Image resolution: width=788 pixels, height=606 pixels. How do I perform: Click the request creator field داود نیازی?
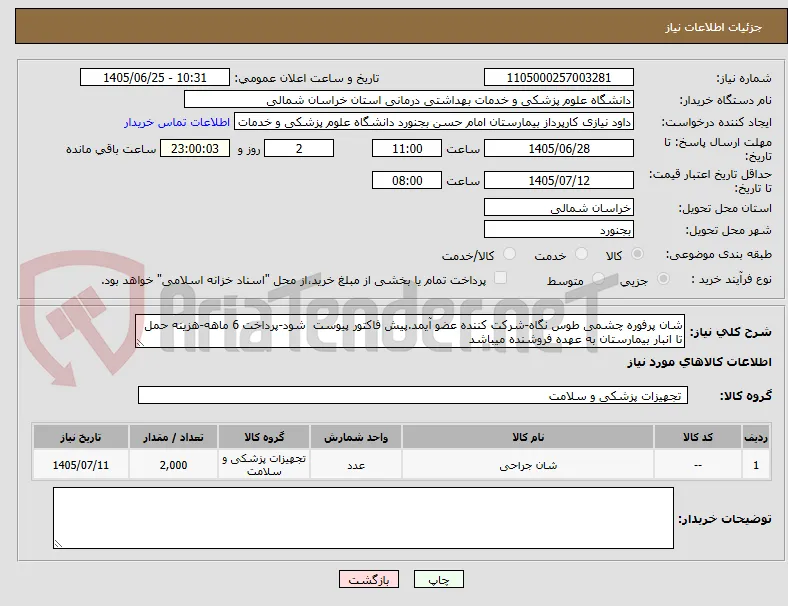434,122
